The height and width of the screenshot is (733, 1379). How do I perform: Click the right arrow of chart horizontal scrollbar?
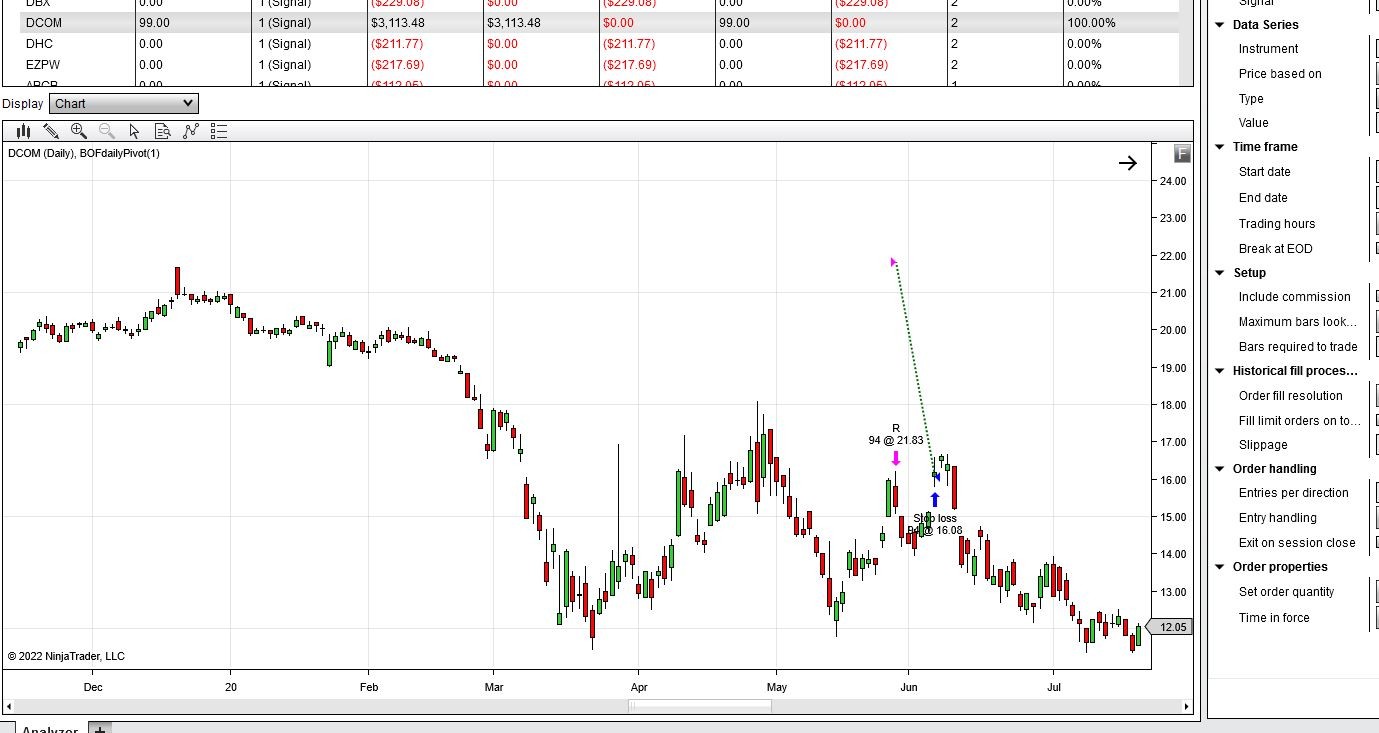1187,706
